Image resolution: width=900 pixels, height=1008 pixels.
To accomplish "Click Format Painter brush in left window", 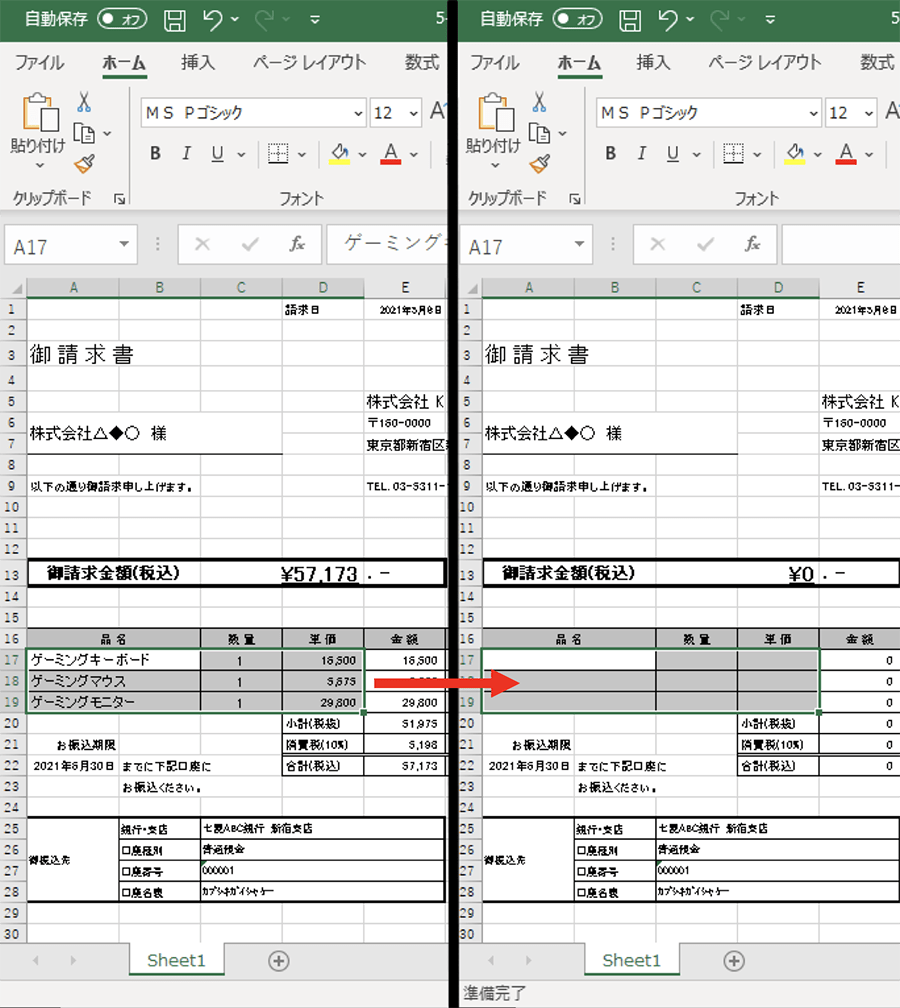I will 84,164.
